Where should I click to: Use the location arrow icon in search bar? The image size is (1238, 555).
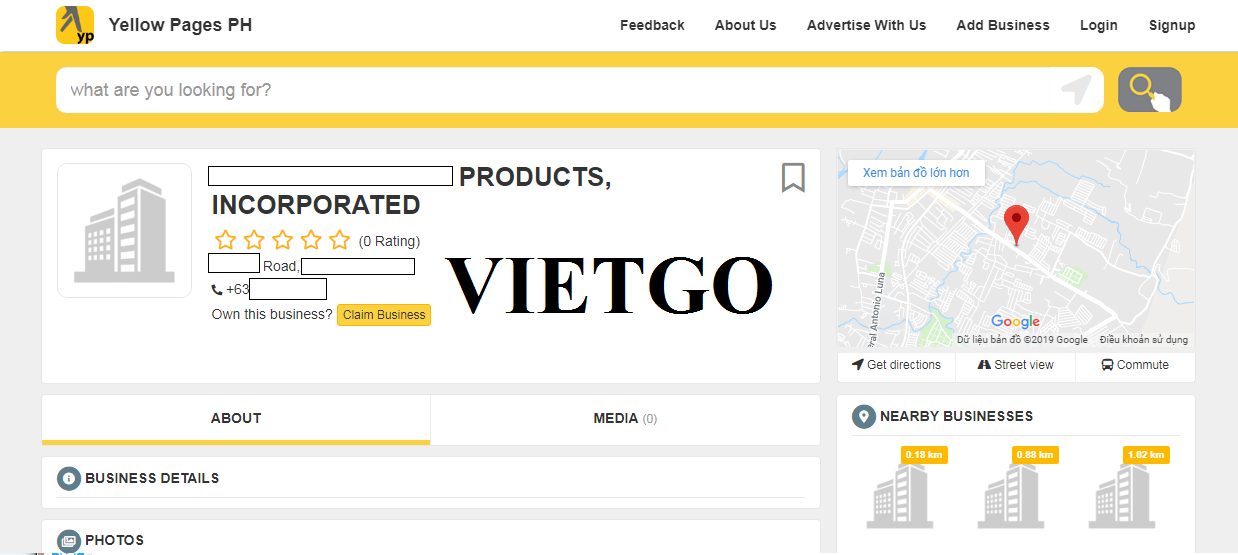[x=1076, y=90]
